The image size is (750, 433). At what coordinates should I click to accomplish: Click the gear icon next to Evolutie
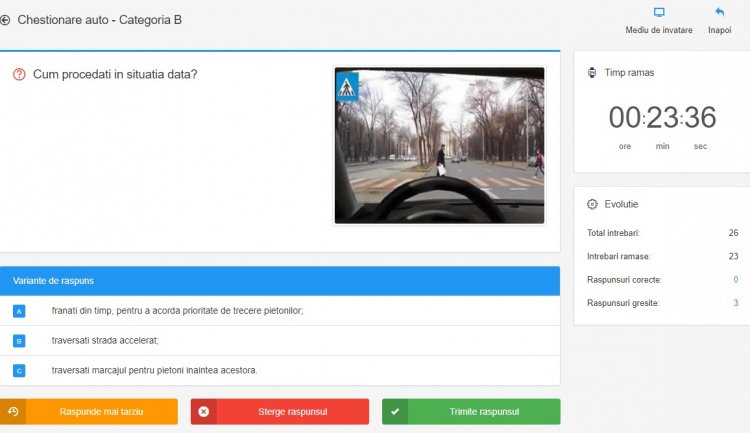click(x=592, y=204)
